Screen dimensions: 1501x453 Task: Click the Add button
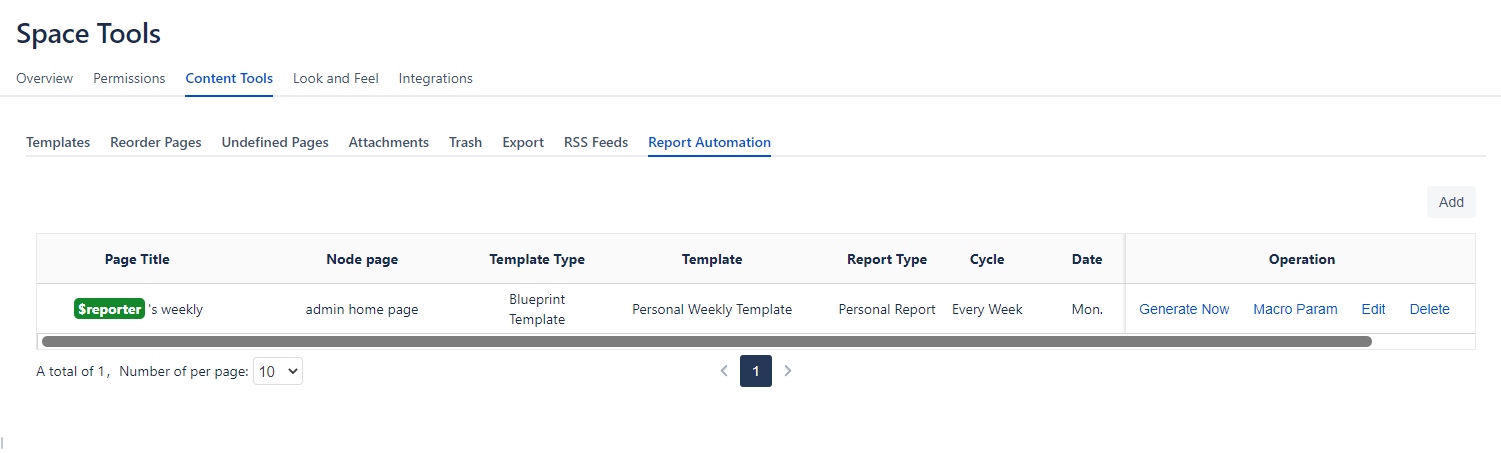[1450, 202]
